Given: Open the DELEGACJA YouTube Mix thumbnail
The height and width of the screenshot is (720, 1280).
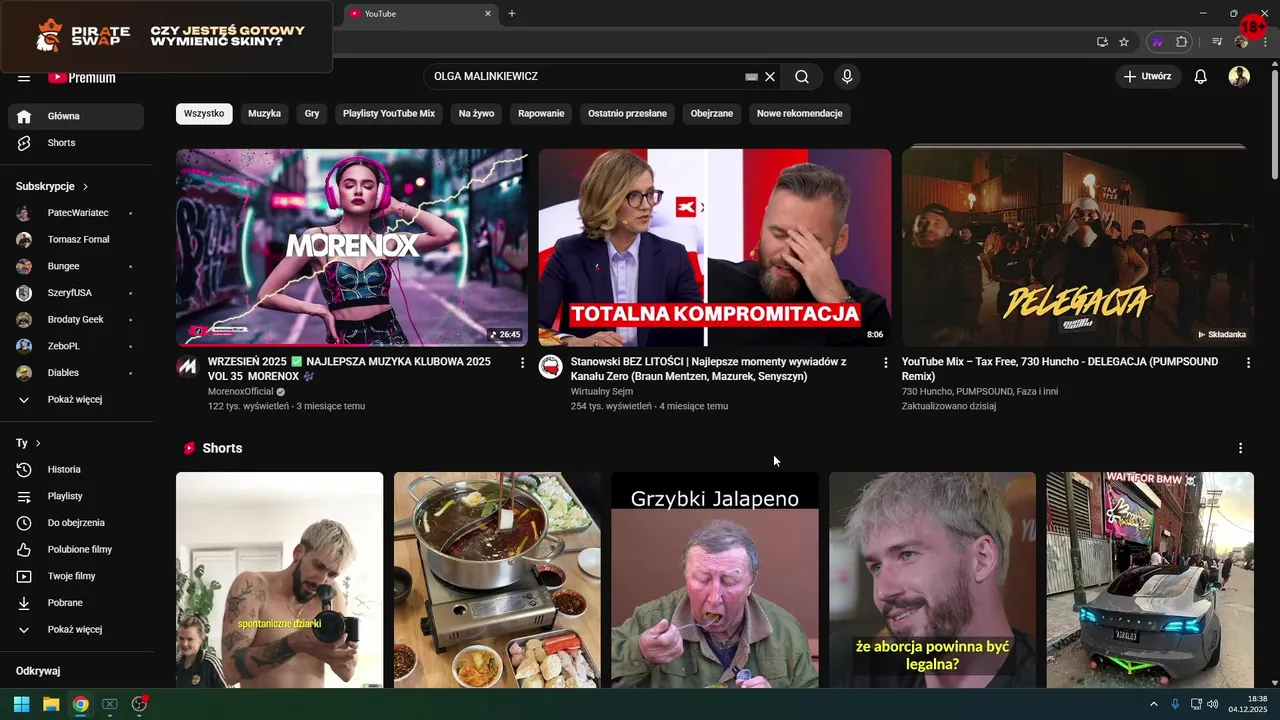Looking at the screenshot, I should 1078,247.
